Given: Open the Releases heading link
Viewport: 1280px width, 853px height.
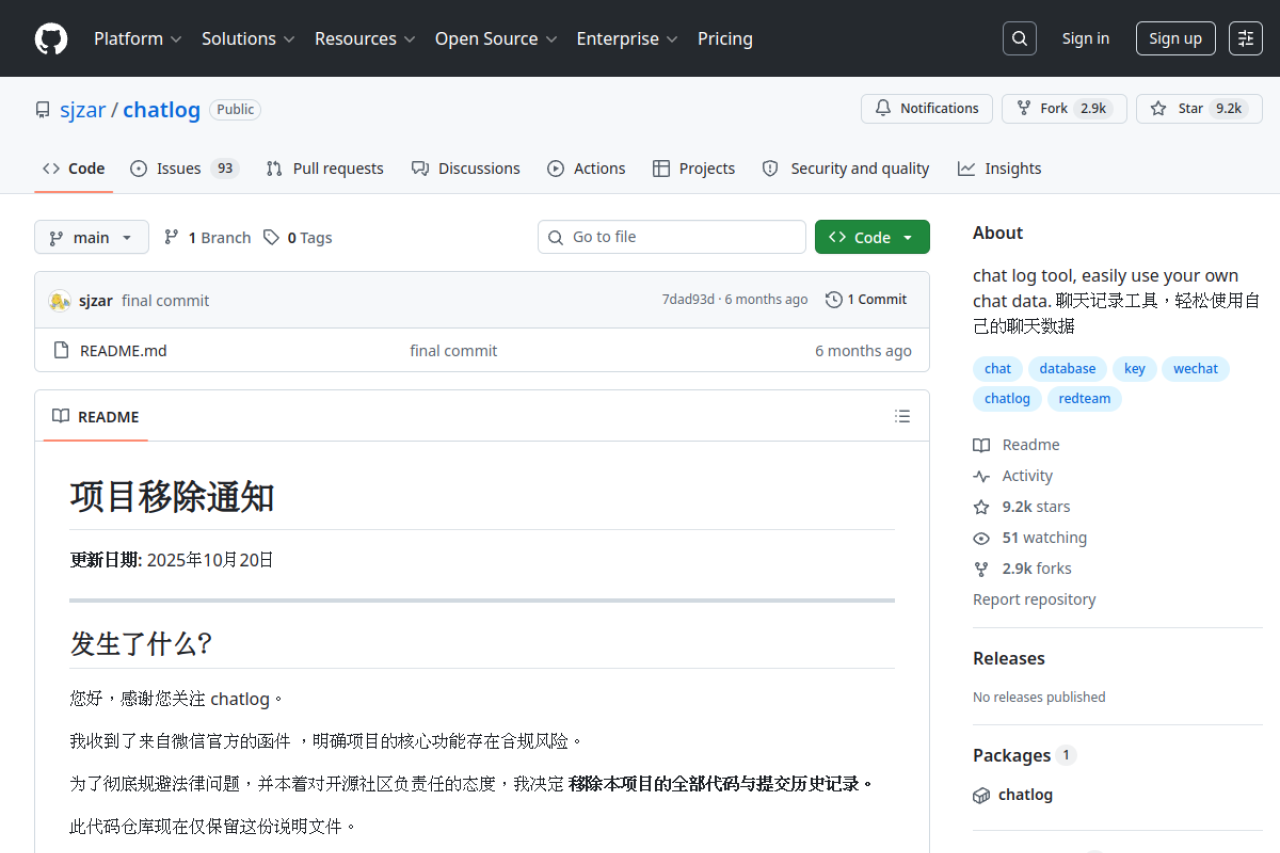Looking at the screenshot, I should (x=1009, y=658).
